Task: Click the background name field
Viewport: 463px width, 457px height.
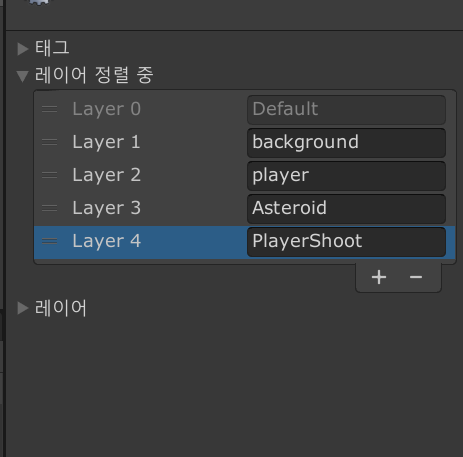Action: tap(346, 143)
